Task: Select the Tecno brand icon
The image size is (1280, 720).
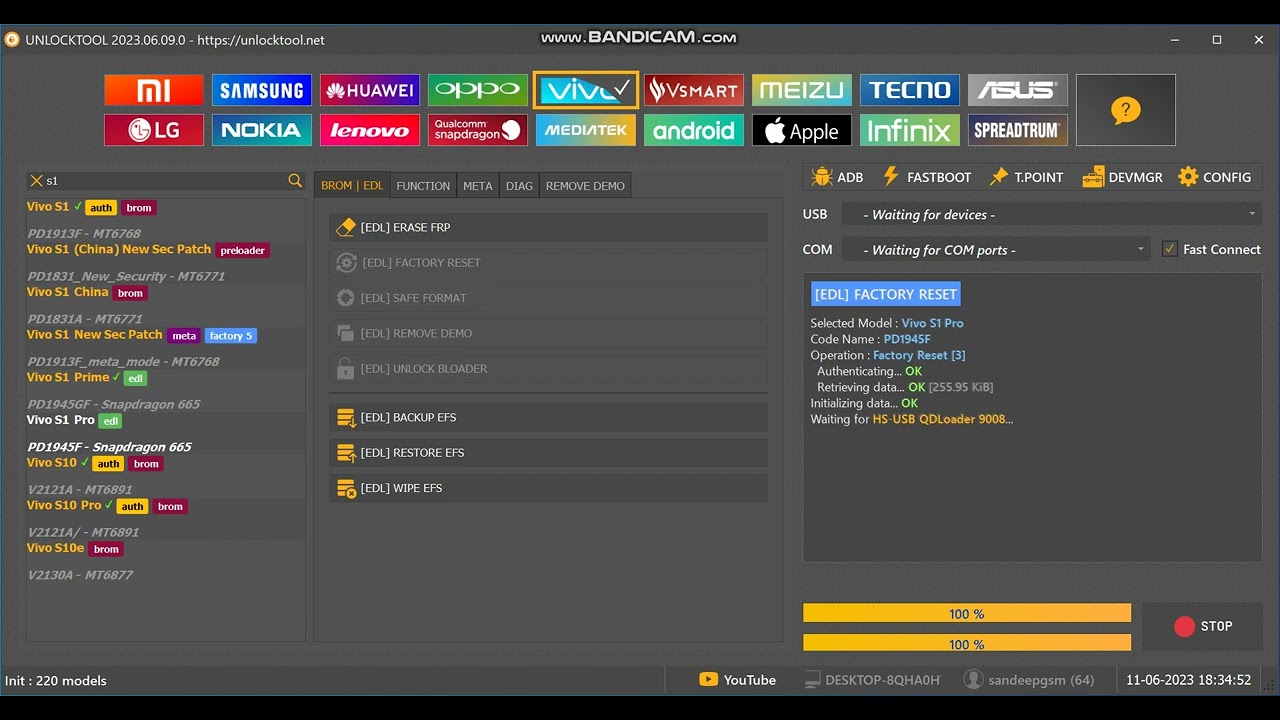Action: point(910,90)
